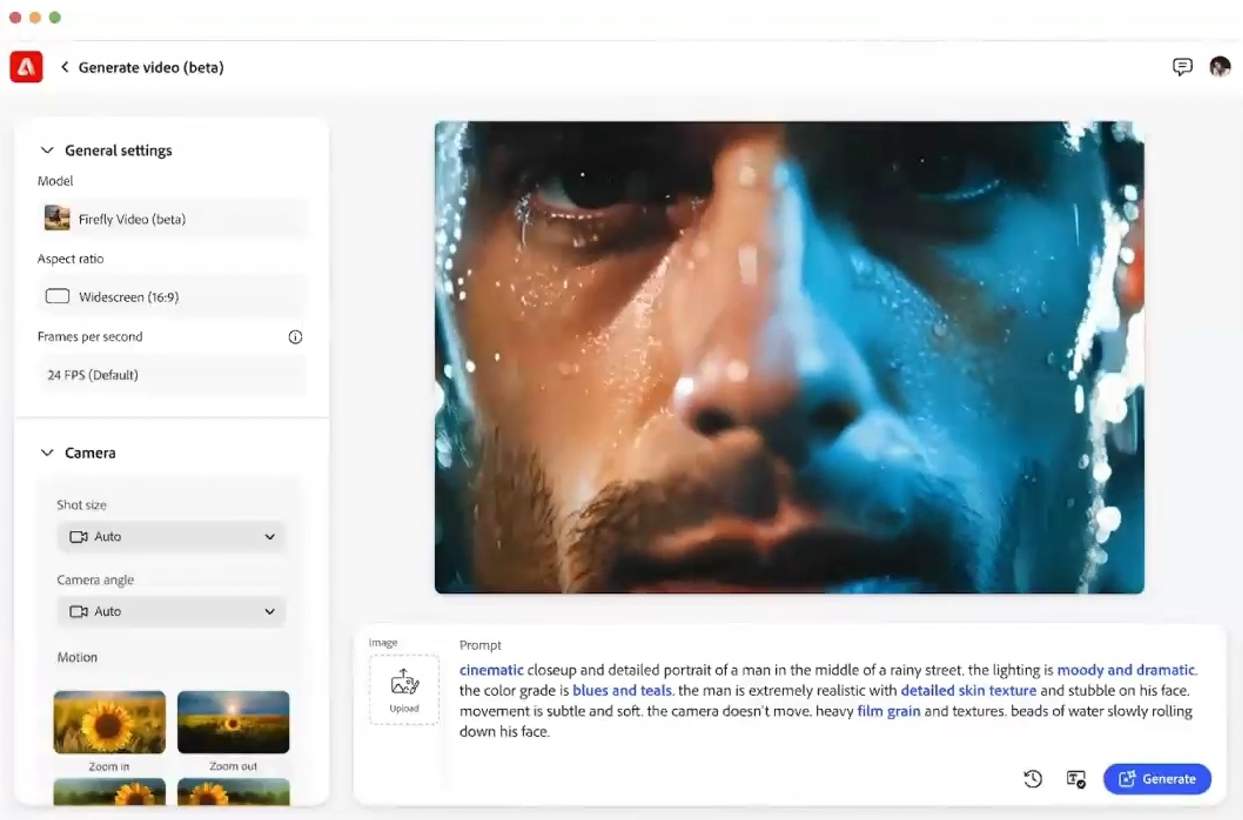Select the Zoom in motion preset

click(109, 721)
